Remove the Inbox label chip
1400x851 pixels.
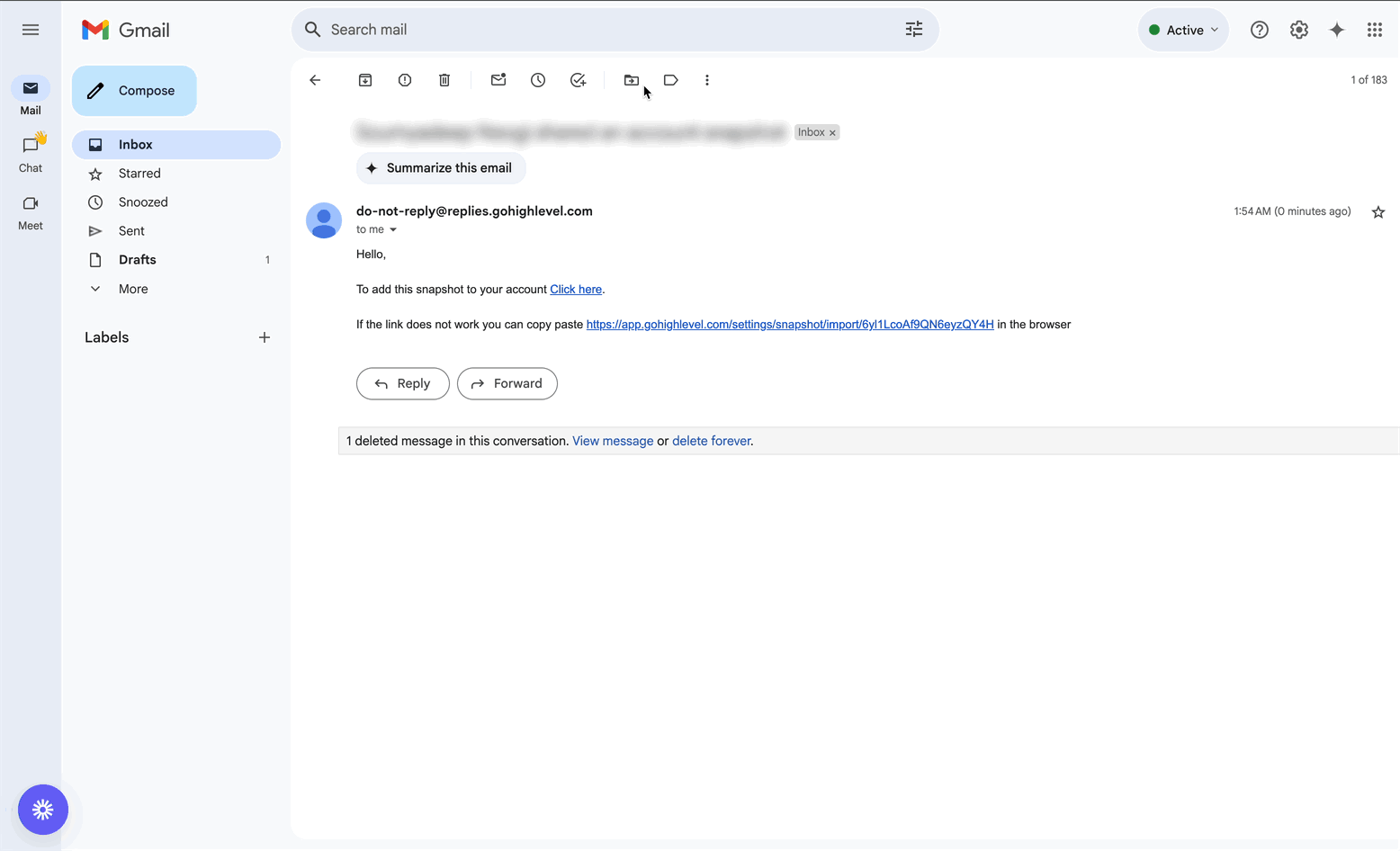[832, 132]
